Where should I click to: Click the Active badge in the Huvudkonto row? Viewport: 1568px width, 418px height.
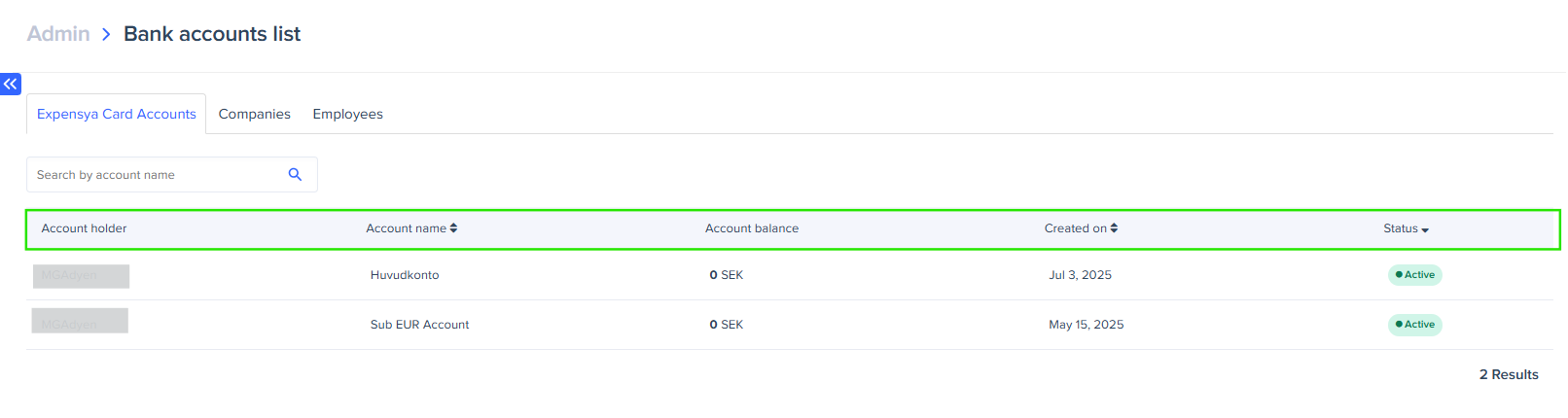pyautogui.click(x=1414, y=275)
